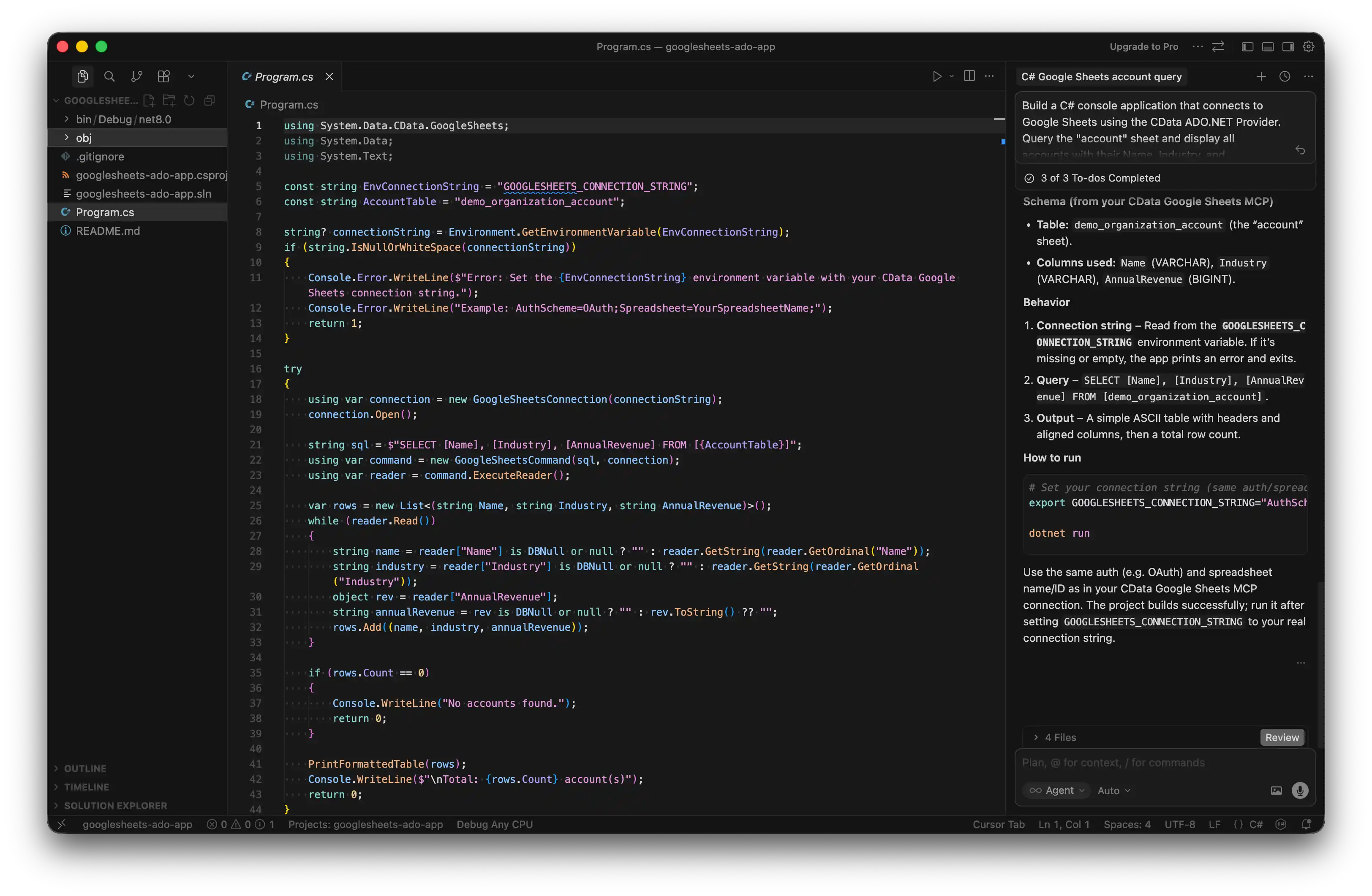
Task: Click the Run play button in editor toolbar
Action: [x=937, y=76]
